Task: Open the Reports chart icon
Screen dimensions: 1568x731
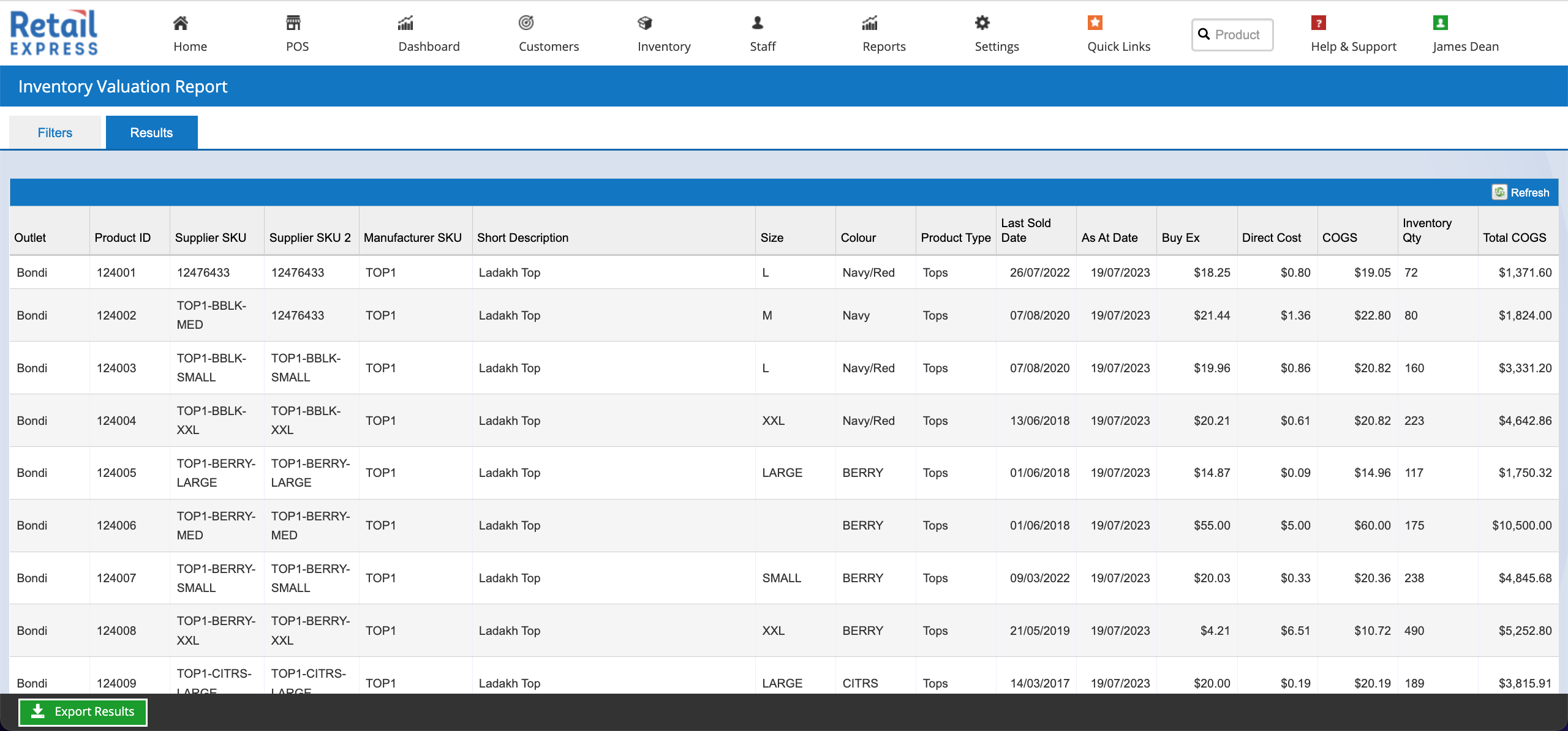Action: [x=870, y=23]
